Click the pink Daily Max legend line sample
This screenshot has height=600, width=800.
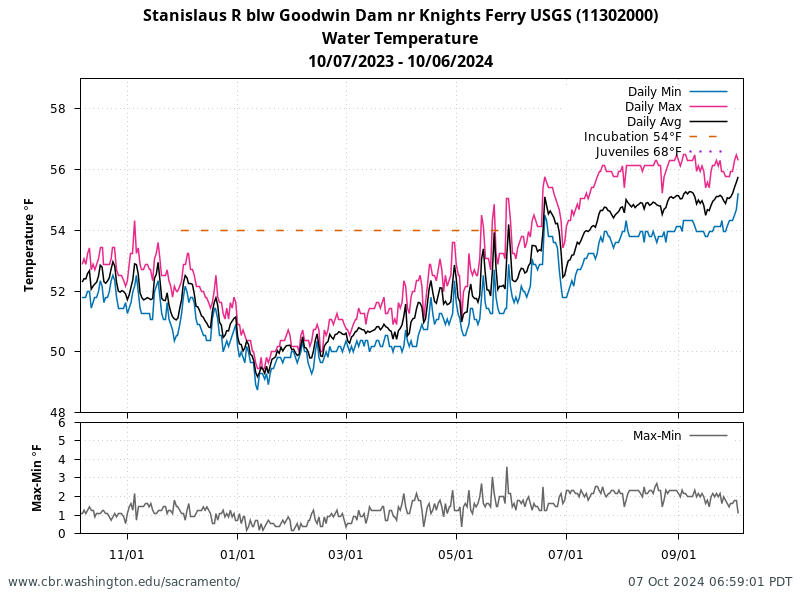click(x=708, y=107)
